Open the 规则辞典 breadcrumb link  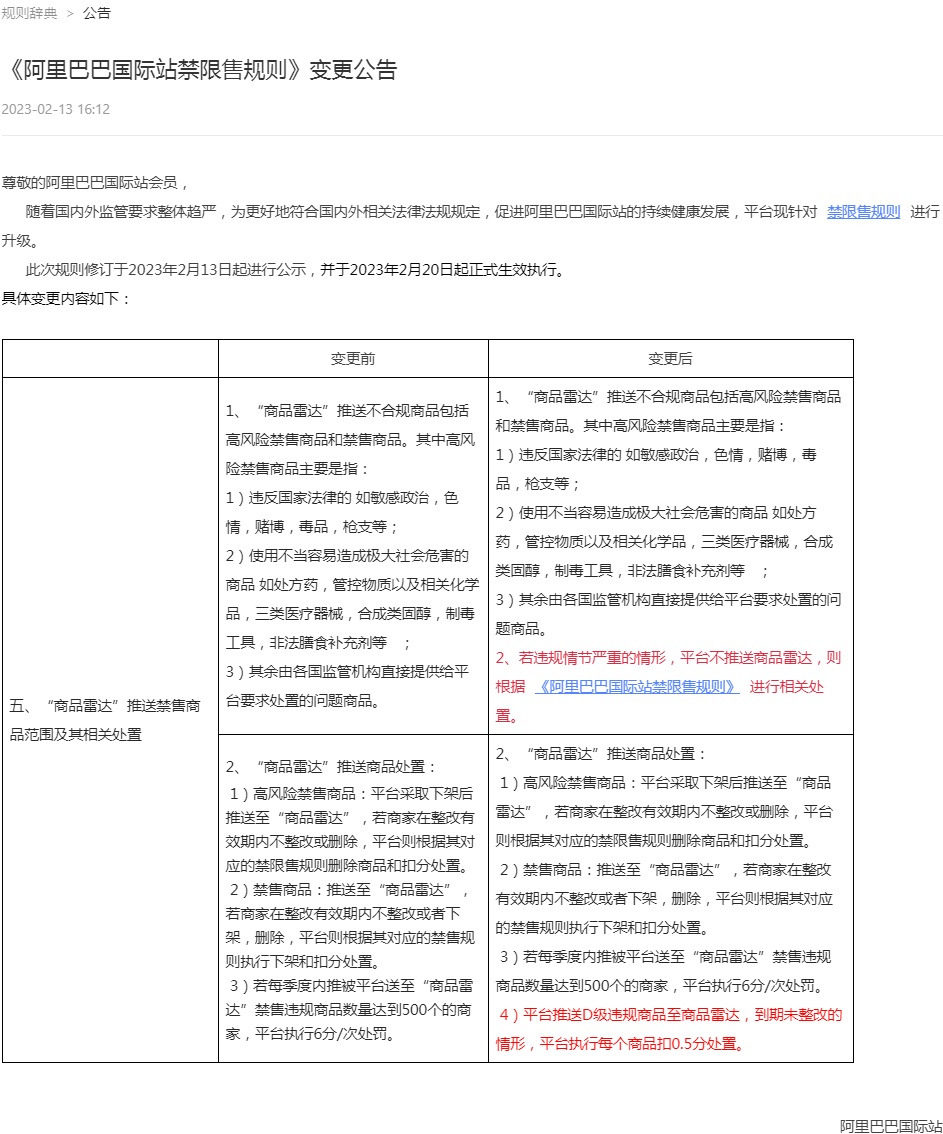(29, 13)
